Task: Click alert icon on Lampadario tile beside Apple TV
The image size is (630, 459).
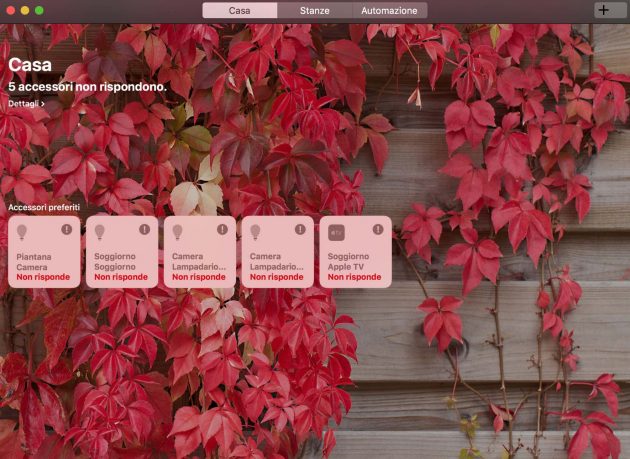Action: coord(300,230)
